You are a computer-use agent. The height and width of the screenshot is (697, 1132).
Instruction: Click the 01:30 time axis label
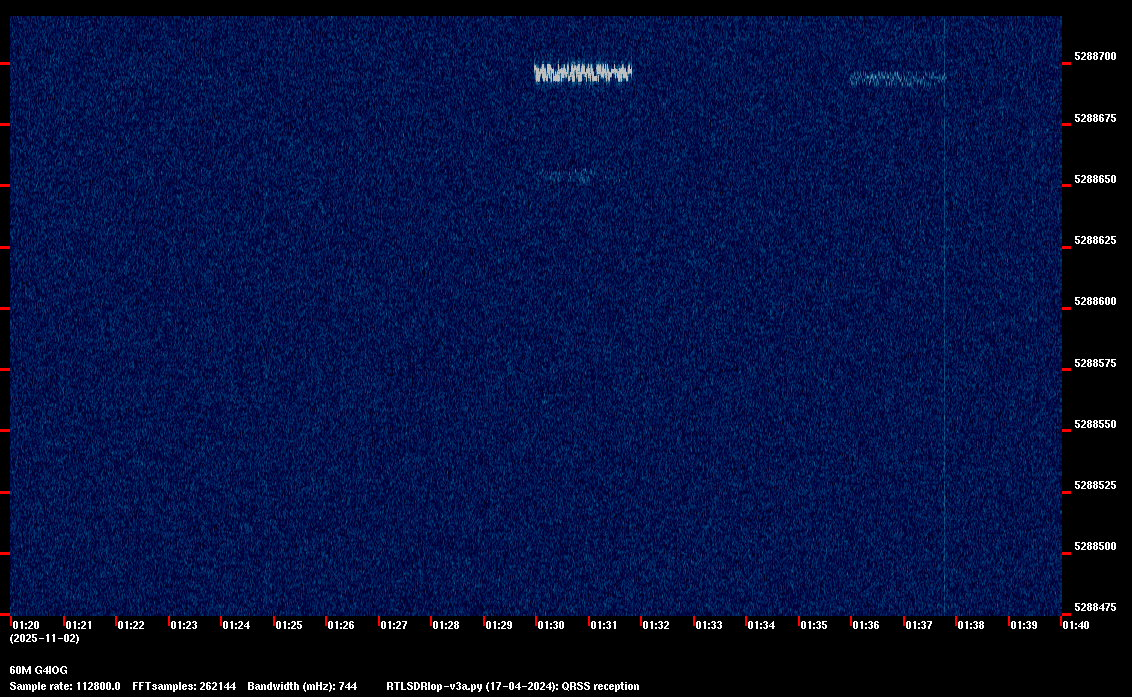click(551, 625)
